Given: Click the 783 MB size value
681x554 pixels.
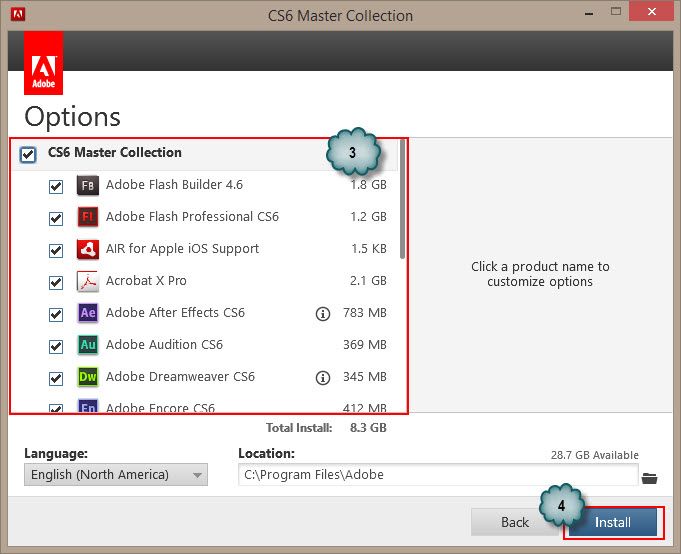Looking at the screenshot, I should point(365,313).
